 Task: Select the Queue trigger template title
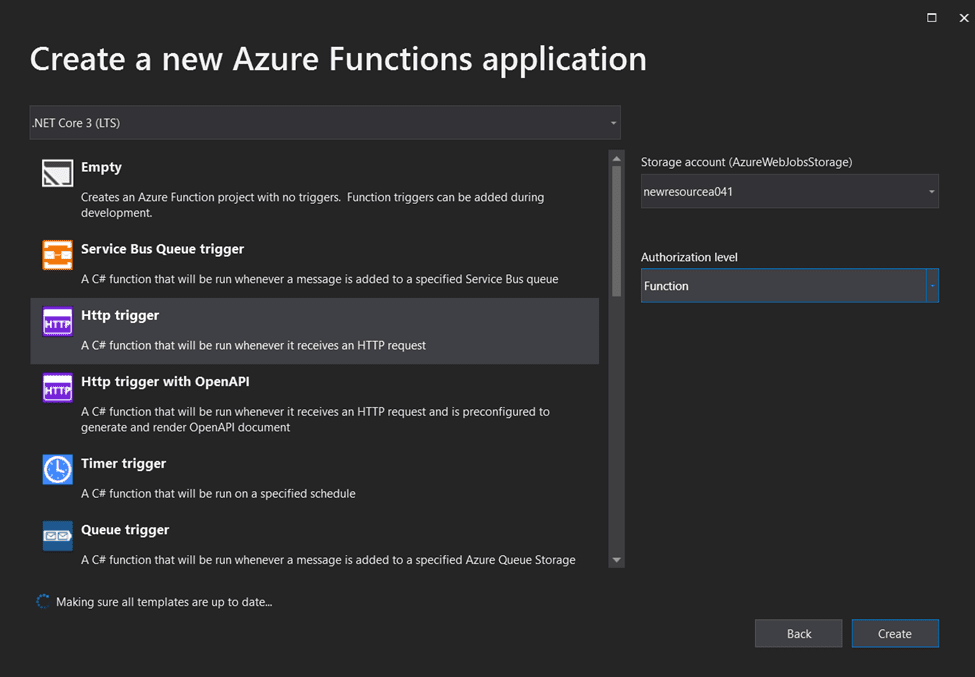pyautogui.click(x=125, y=530)
